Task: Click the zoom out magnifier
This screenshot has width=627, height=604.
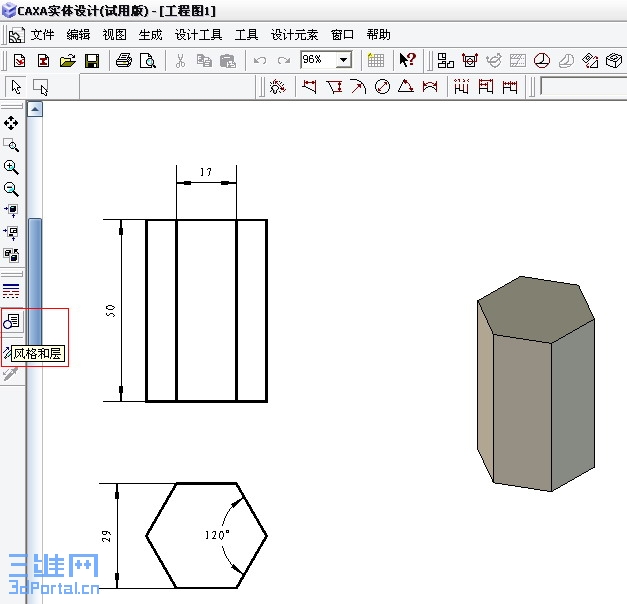Action: (x=11, y=189)
